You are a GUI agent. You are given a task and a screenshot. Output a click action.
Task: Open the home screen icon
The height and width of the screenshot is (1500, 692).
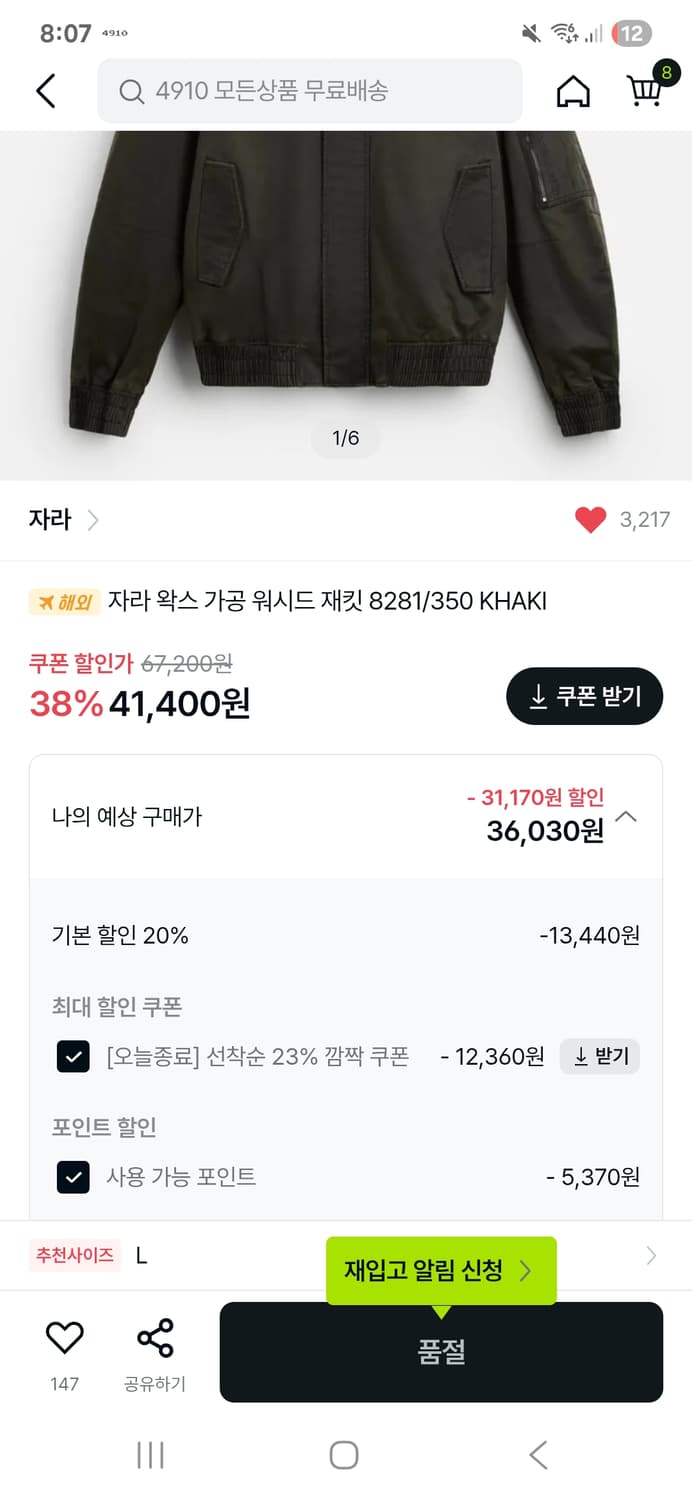click(x=573, y=90)
